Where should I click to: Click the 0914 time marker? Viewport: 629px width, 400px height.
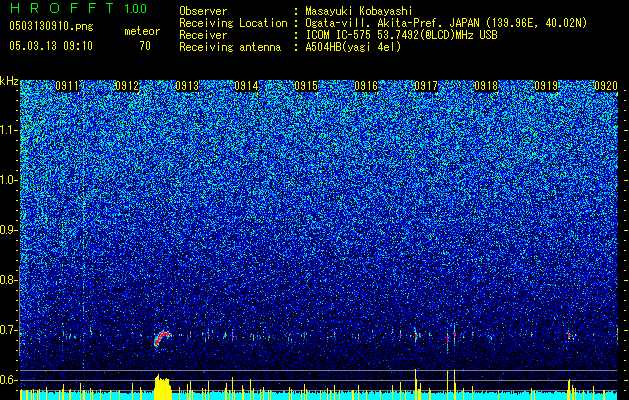246,86
